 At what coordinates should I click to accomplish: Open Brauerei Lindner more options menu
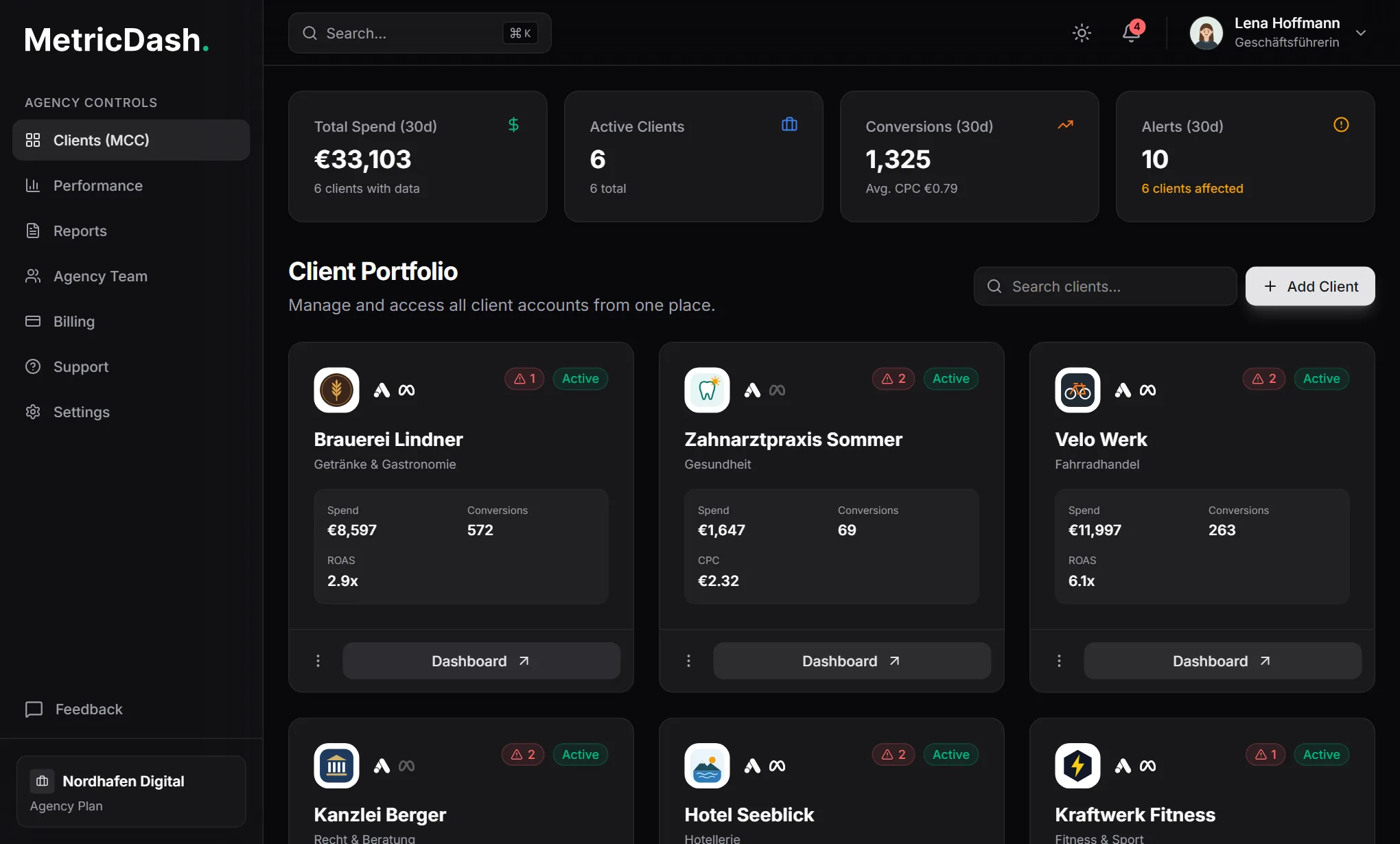[318, 661]
